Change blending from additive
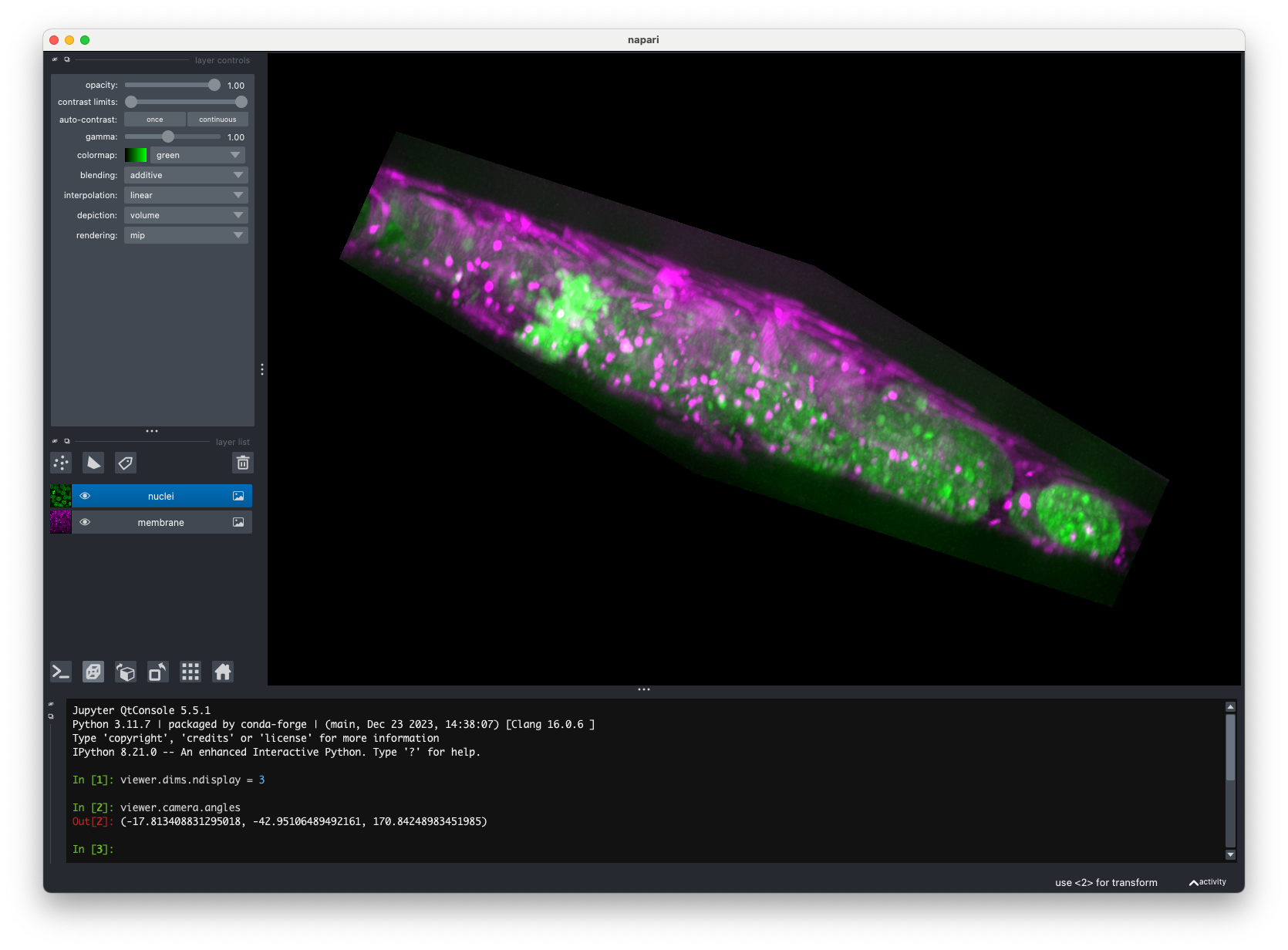This screenshot has height=950, width=1288. 185,175
